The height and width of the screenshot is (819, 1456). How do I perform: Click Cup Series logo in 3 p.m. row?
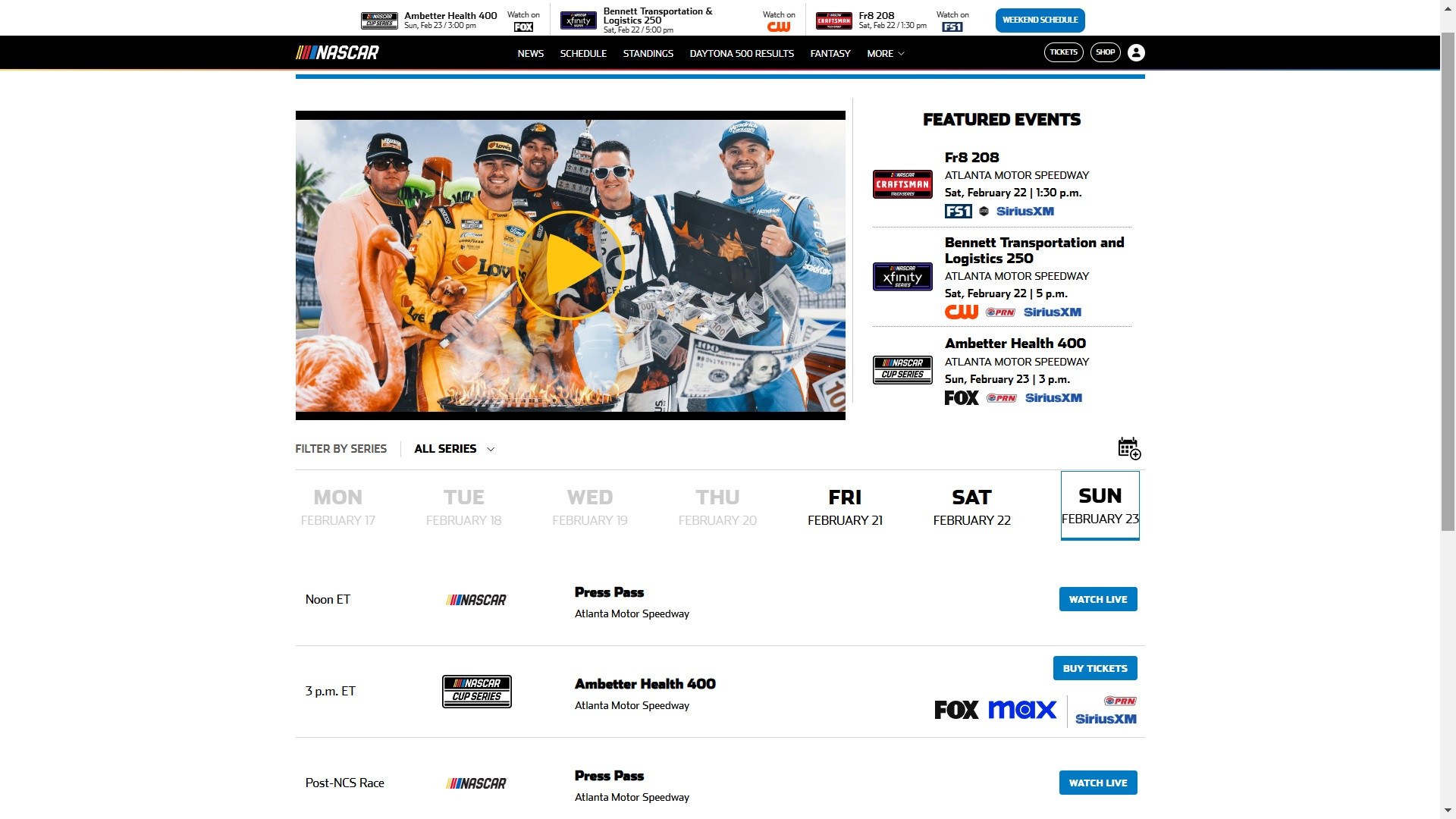[x=477, y=692]
